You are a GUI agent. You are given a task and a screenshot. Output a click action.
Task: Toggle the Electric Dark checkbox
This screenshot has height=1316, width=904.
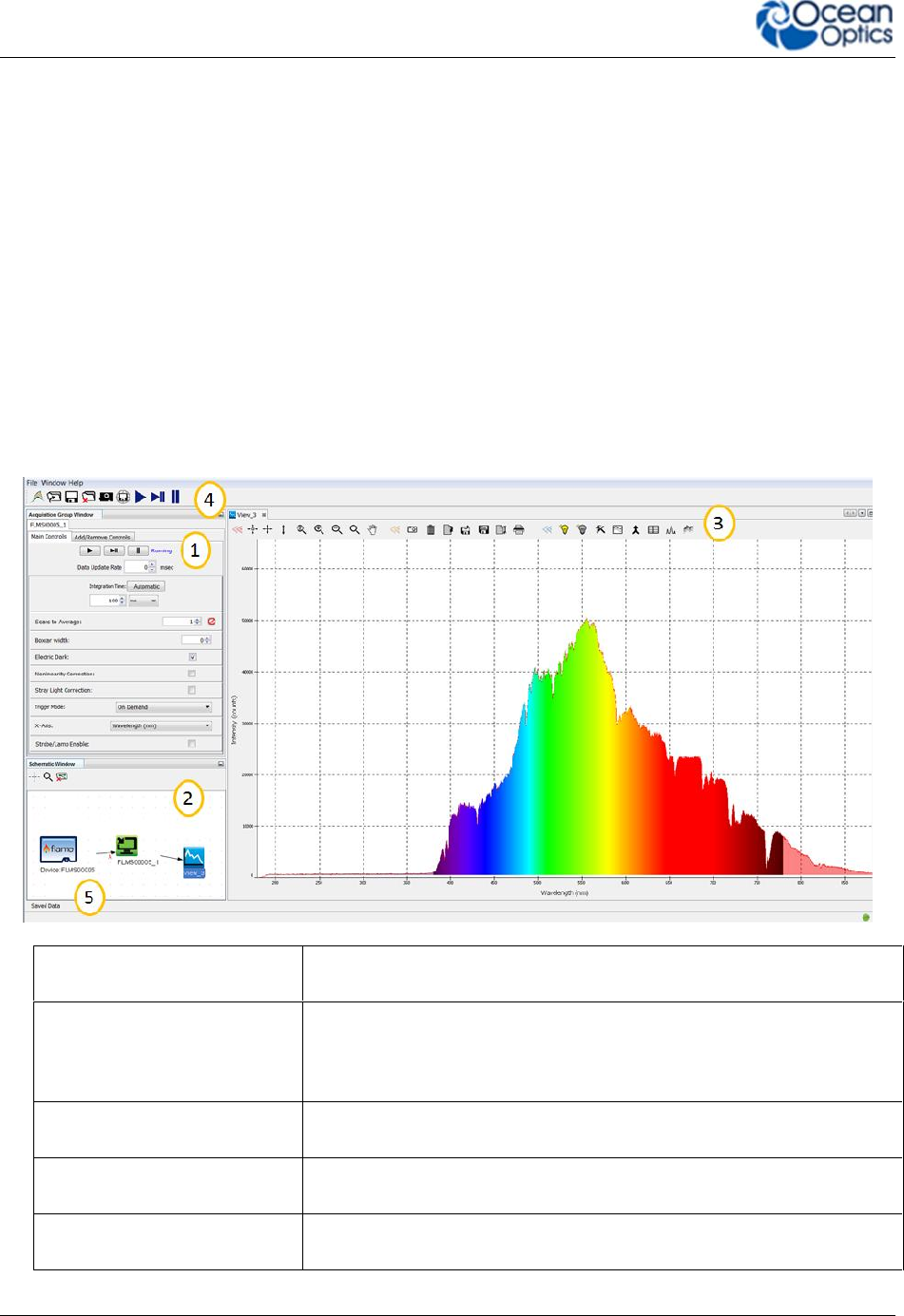point(192,657)
